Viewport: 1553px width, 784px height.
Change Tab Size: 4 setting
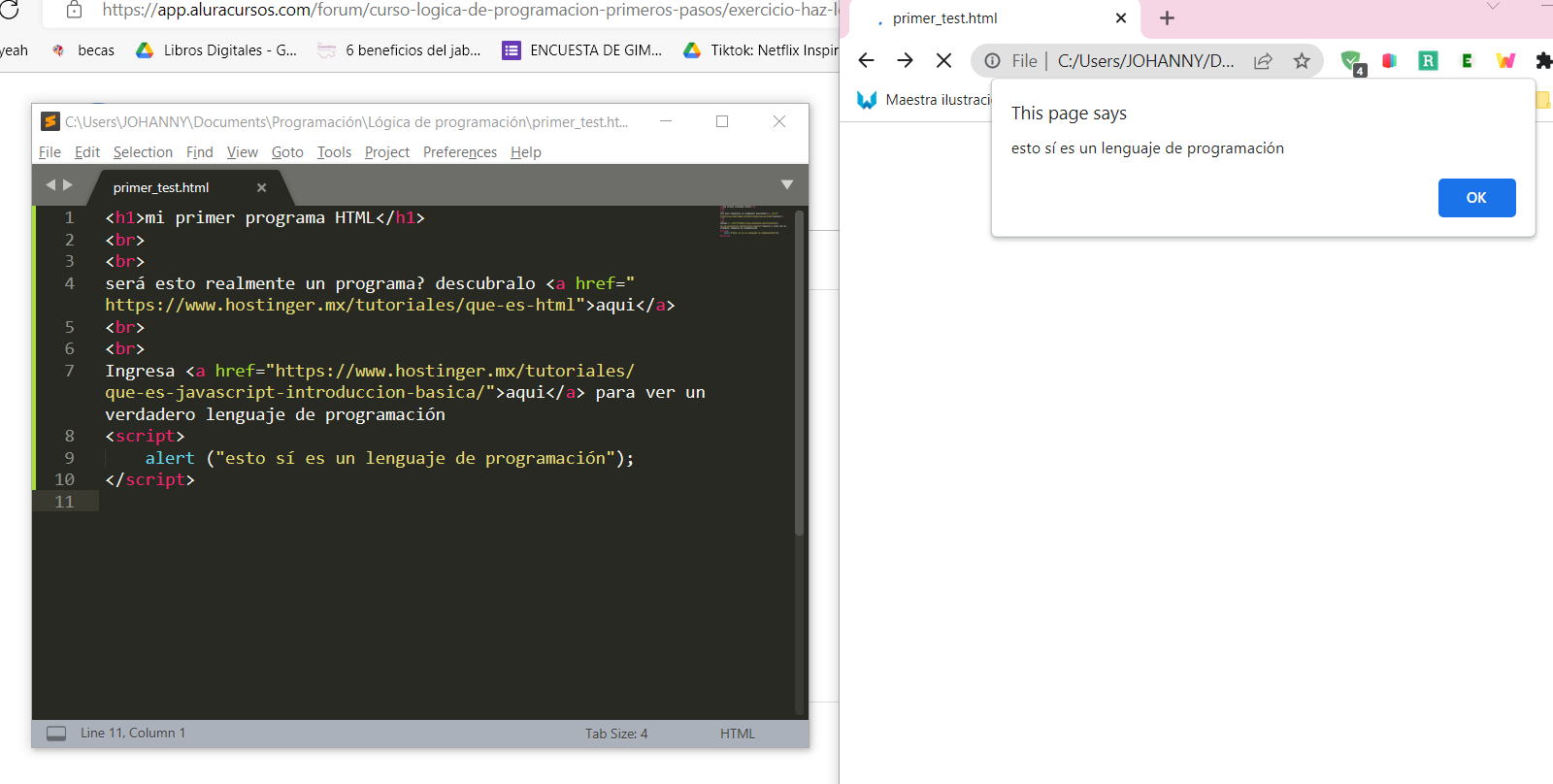(x=616, y=734)
